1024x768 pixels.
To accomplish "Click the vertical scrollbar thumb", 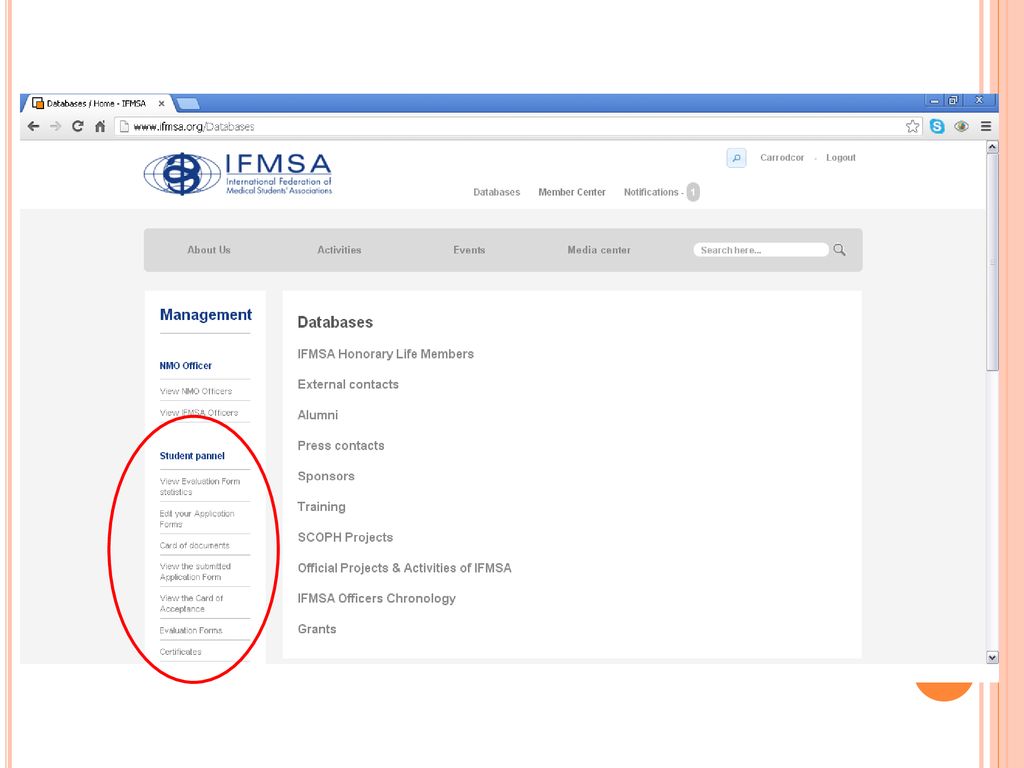I will pos(992,263).
